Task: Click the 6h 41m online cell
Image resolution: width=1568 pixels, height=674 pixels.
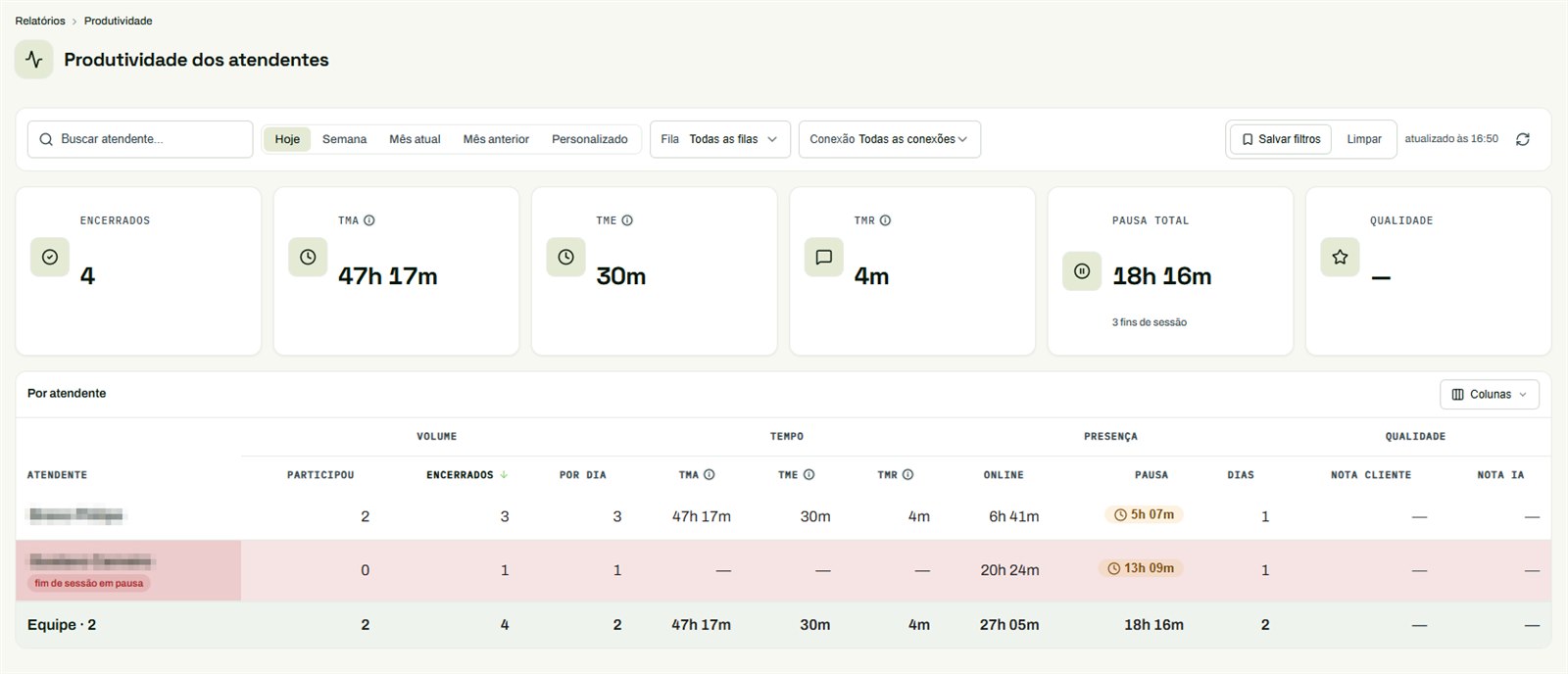Action: [1014, 516]
